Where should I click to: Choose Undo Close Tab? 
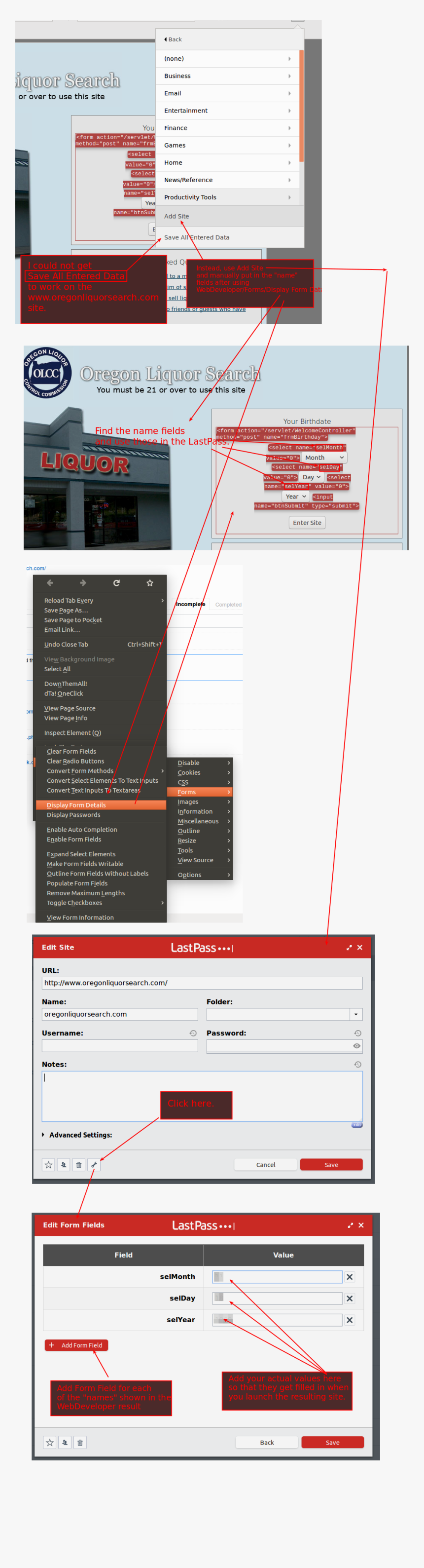point(100,645)
